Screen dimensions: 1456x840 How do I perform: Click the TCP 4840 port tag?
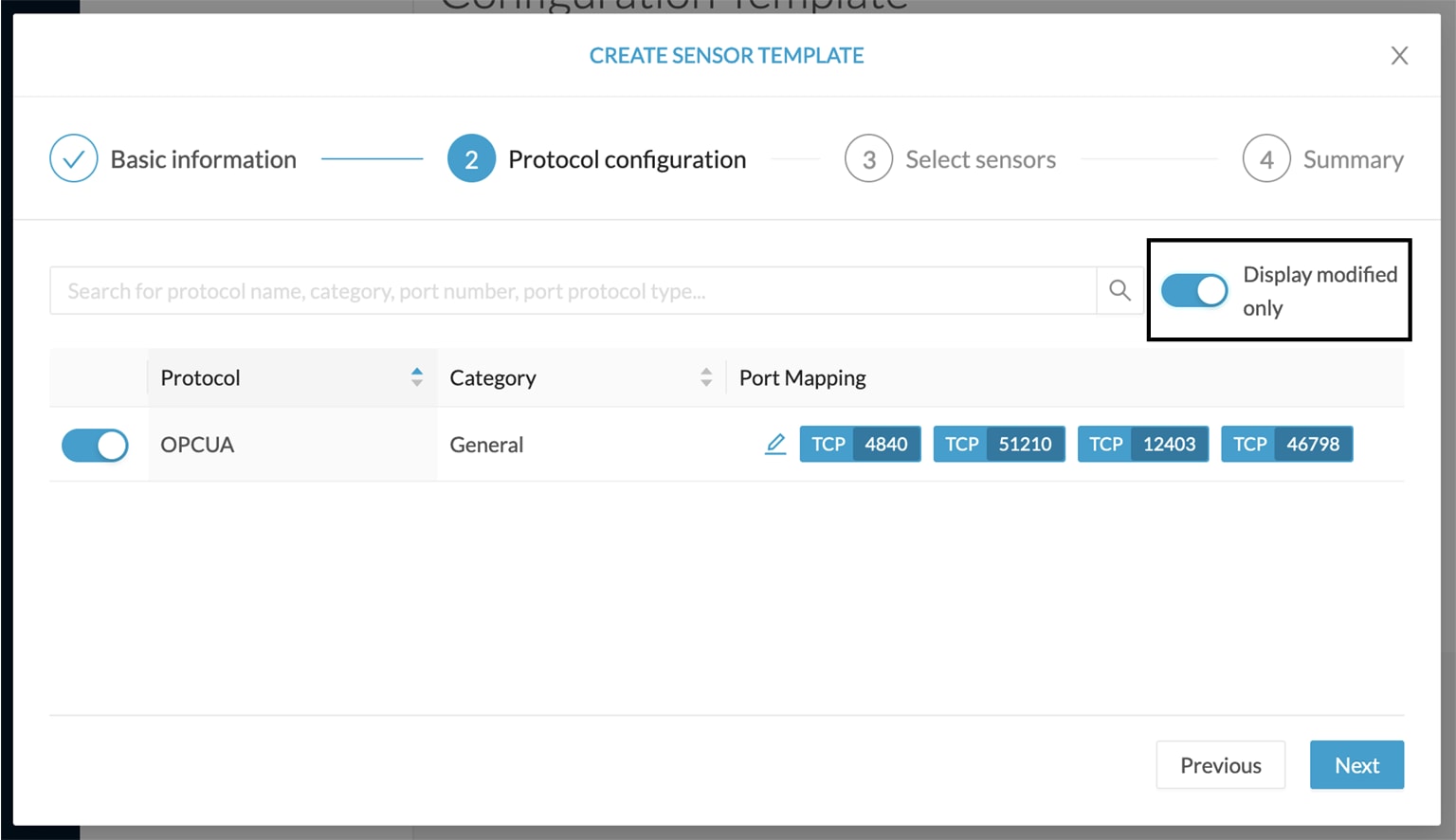coord(860,444)
